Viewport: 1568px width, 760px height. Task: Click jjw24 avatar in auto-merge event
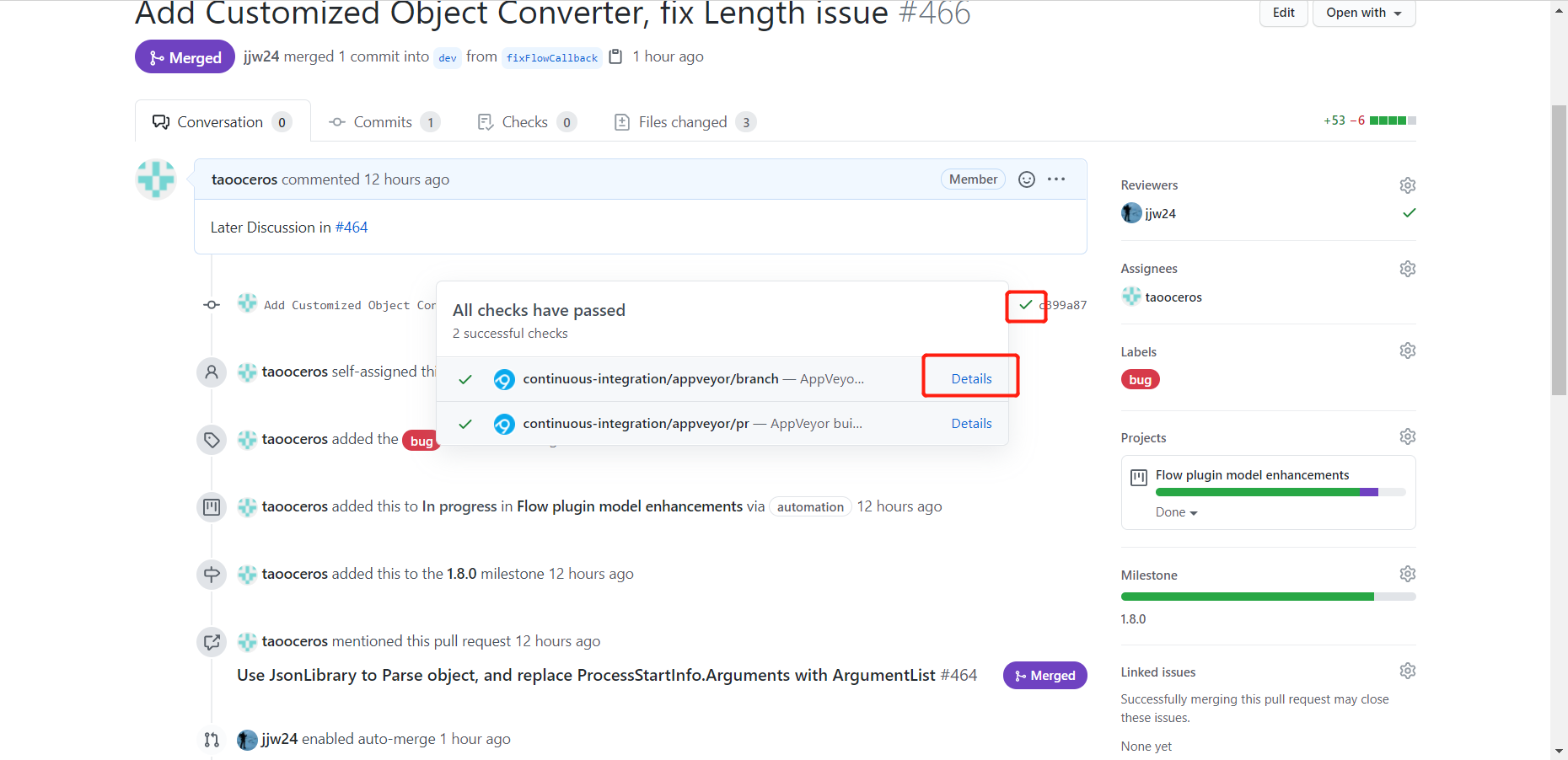(x=247, y=740)
